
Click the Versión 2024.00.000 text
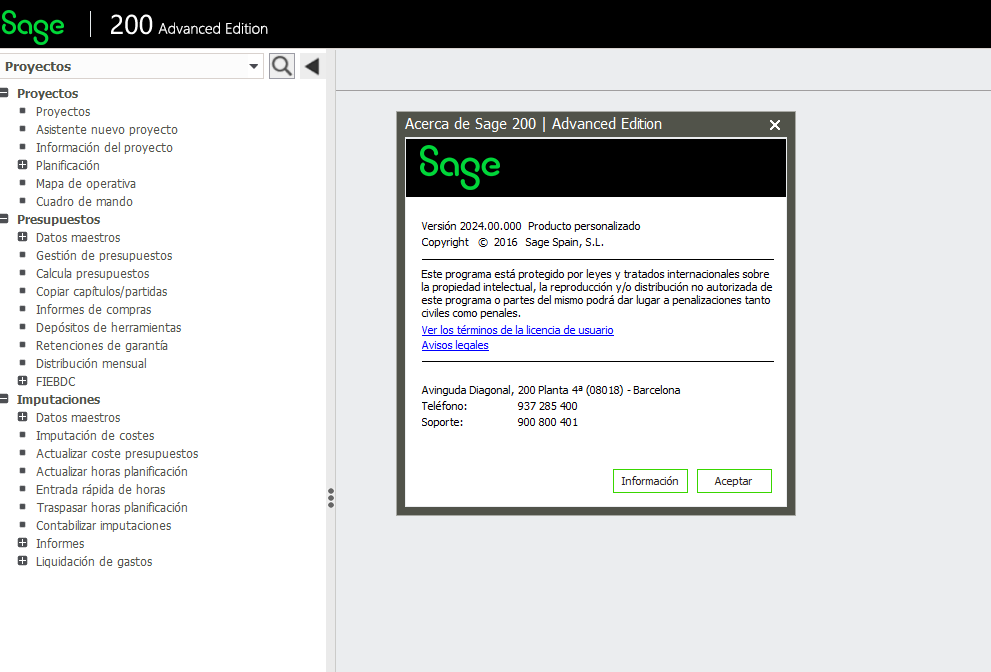click(471, 226)
